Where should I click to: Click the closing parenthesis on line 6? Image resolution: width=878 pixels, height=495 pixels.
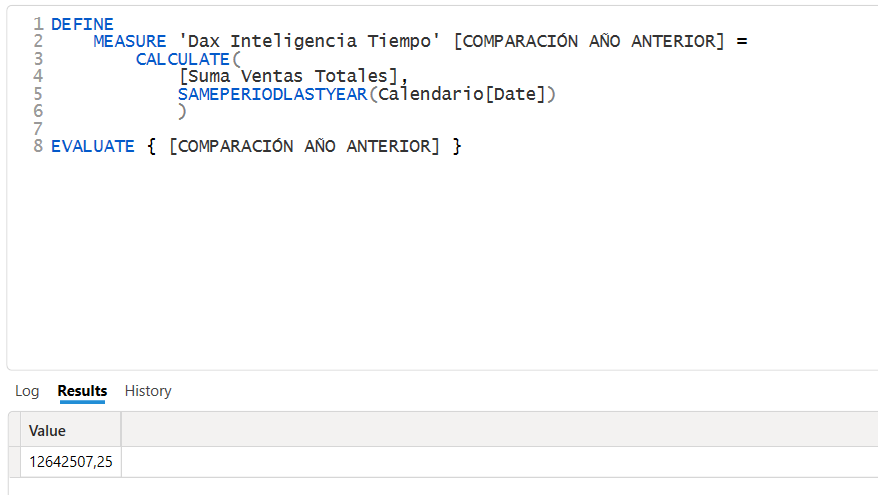182,111
